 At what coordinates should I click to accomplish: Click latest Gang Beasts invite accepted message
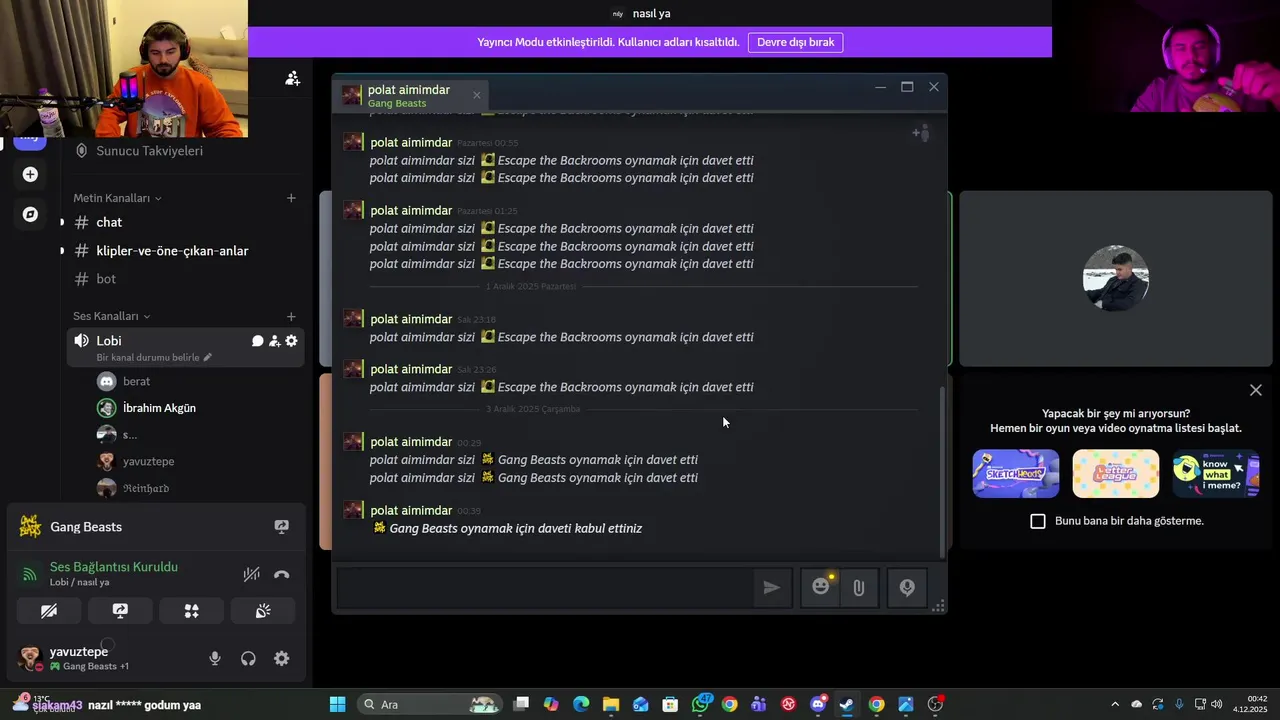pyautogui.click(x=507, y=528)
